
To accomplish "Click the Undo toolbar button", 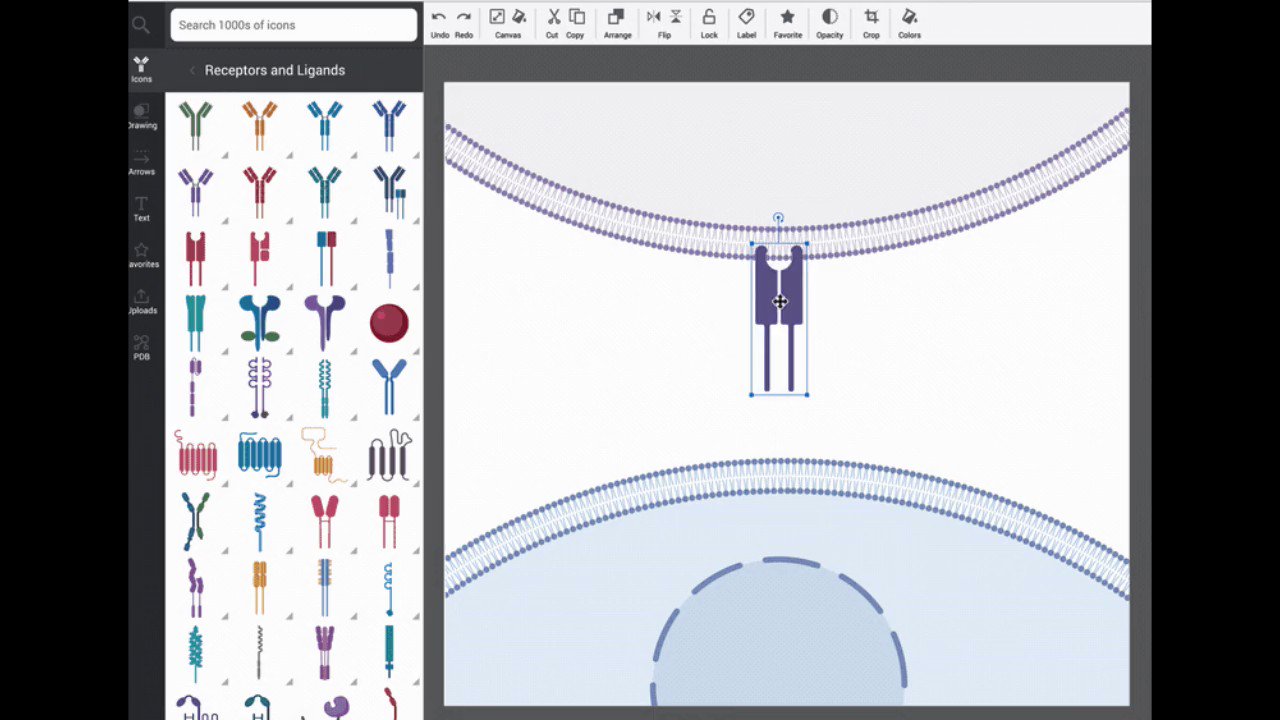I will pyautogui.click(x=439, y=24).
